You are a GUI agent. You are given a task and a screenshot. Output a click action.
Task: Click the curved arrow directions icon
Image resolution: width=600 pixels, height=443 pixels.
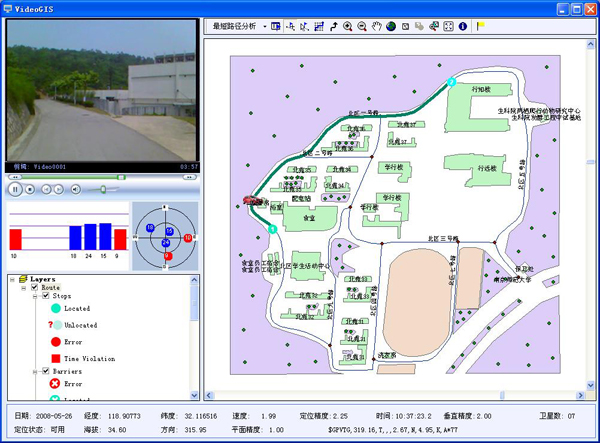(x=333, y=26)
